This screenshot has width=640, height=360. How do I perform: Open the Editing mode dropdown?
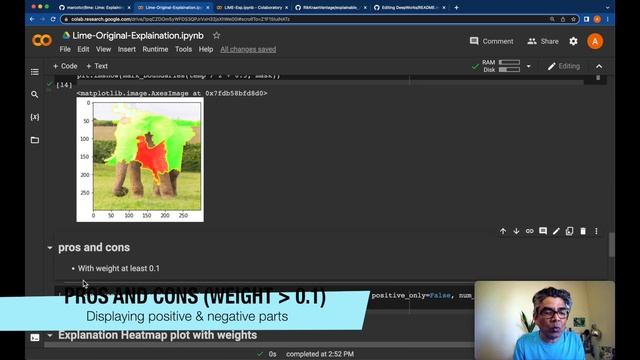[x=564, y=66]
